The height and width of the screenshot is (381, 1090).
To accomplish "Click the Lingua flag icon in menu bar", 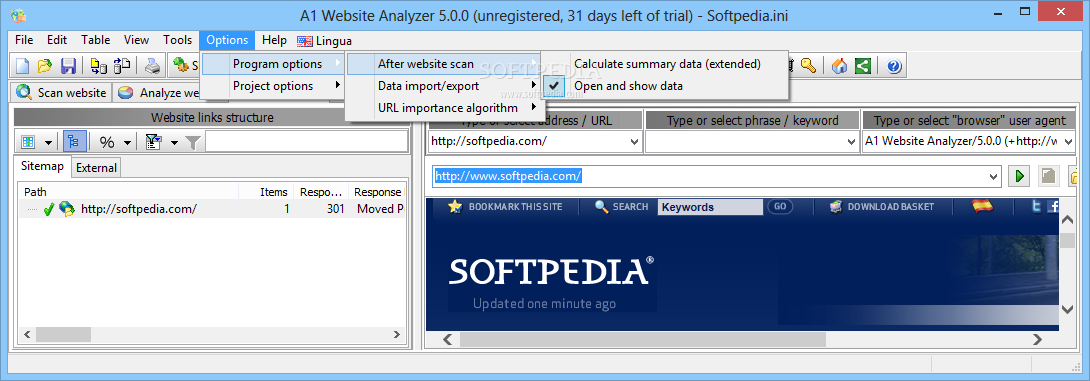I will [x=304, y=41].
